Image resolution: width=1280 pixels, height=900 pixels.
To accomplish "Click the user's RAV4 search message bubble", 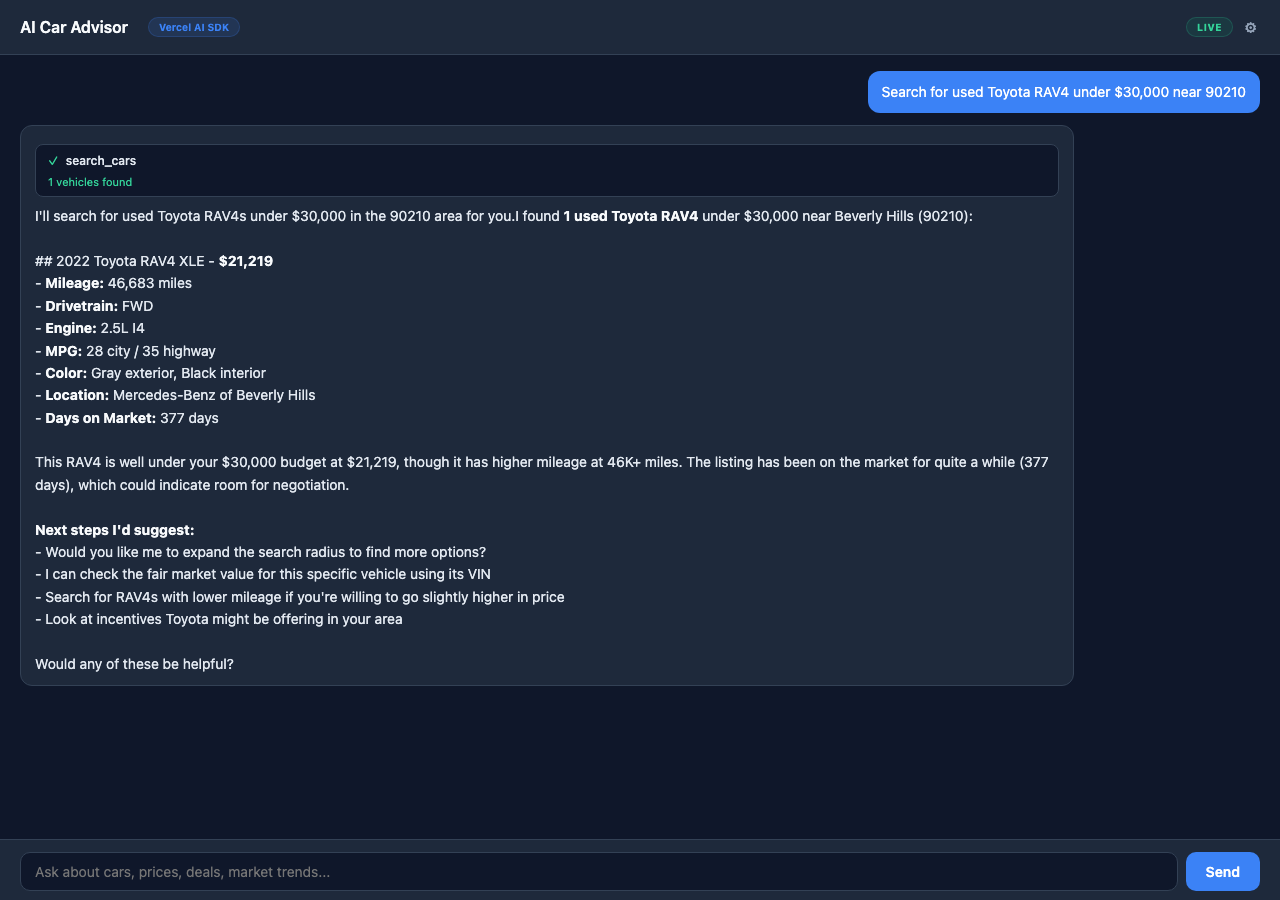I will [1063, 91].
